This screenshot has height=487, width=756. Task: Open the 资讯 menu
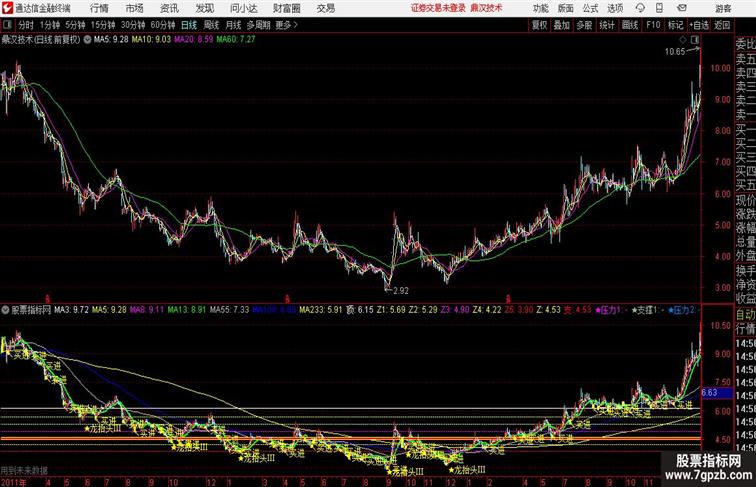[x=169, y=8]
